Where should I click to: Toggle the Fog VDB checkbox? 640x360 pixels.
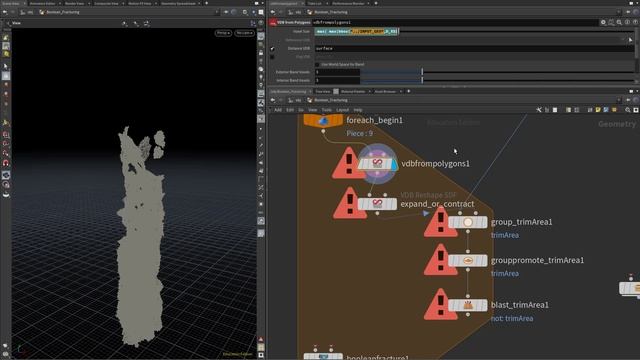[272, 57]
